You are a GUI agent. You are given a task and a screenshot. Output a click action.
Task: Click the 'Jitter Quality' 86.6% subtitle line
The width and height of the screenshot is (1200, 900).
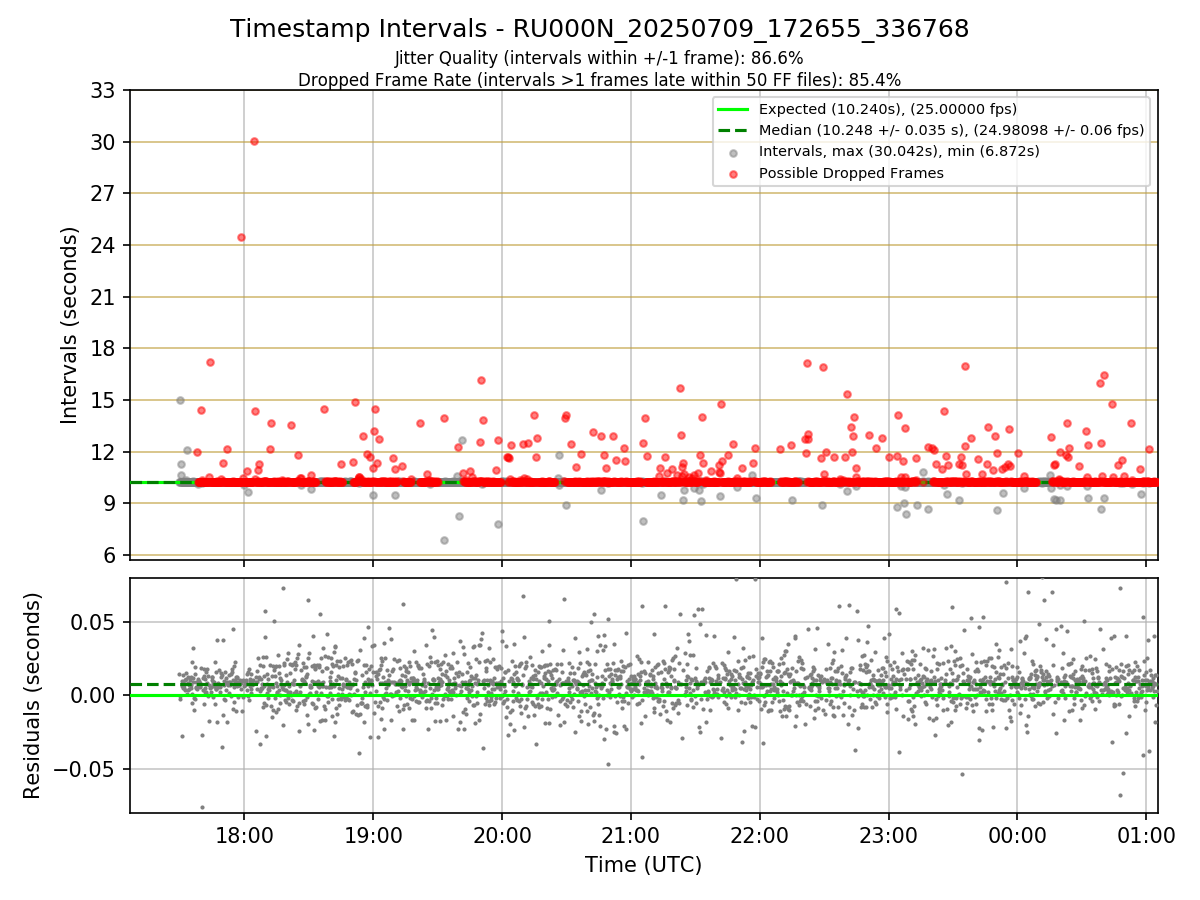(x=599, y=58)
